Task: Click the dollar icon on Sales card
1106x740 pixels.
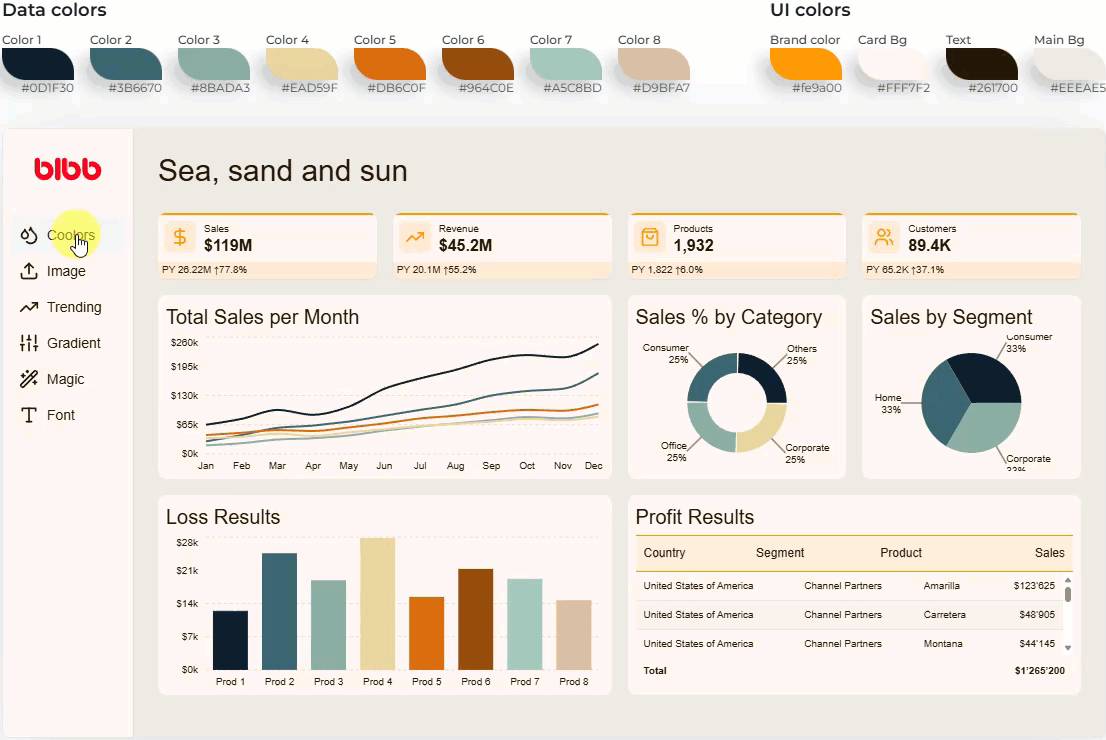Action: click(x=180, y=238)
